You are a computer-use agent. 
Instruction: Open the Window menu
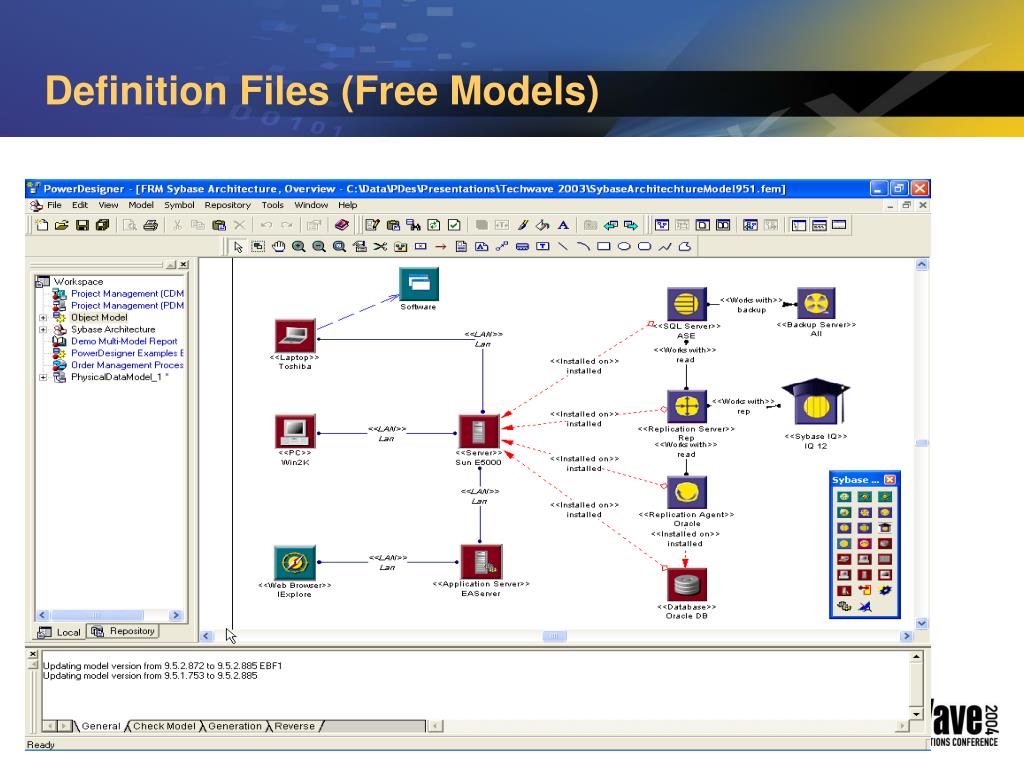pos(311,205)
